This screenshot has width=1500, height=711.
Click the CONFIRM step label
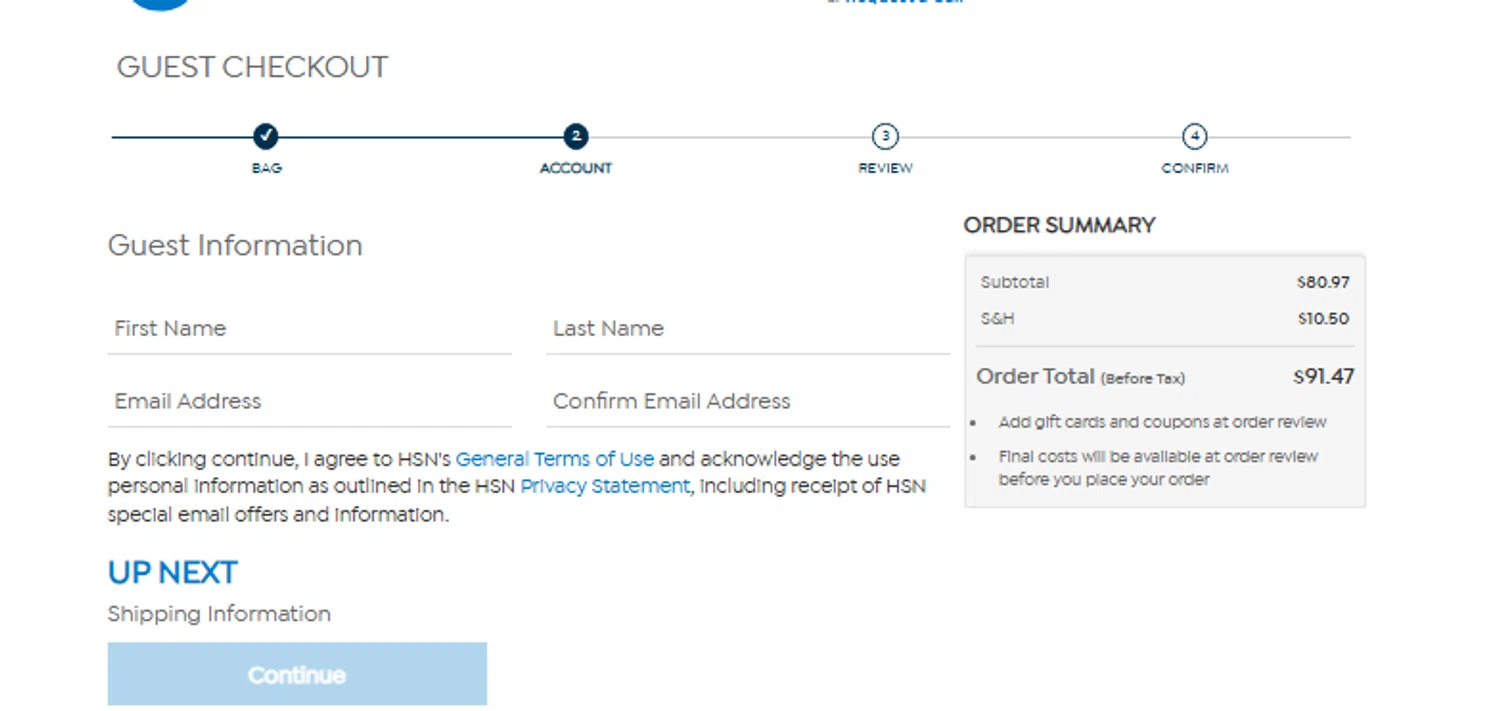[1194, 168]
